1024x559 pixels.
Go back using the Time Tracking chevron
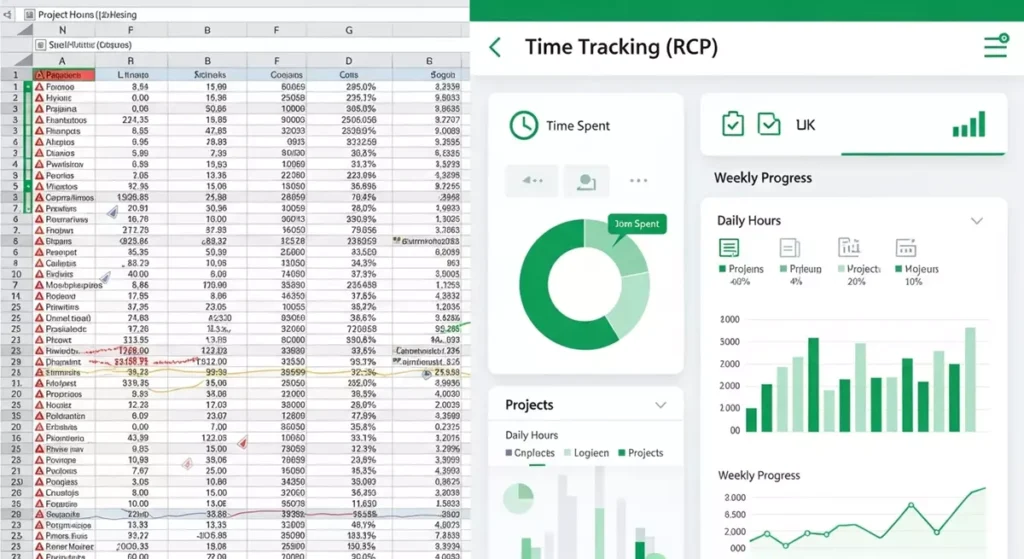(x=495, y=47)
